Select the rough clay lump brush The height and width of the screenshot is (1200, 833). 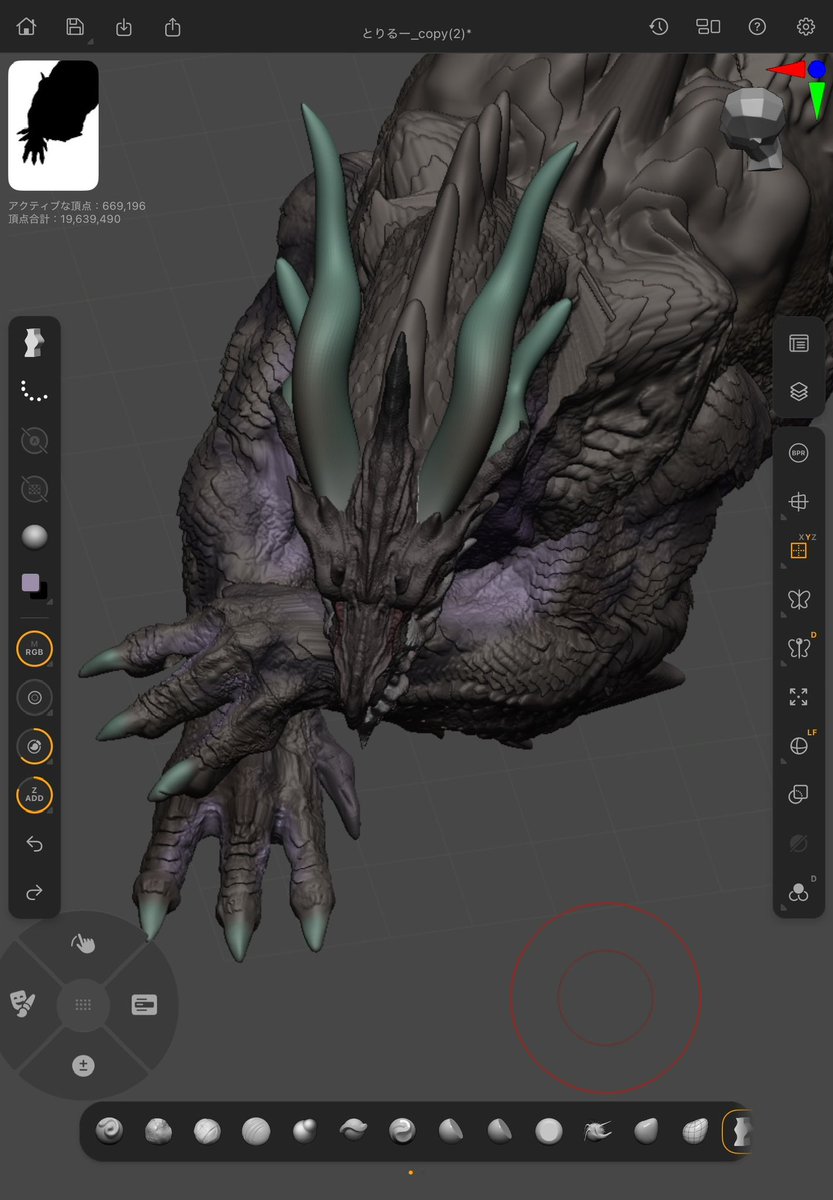(x=158, y=1131)
